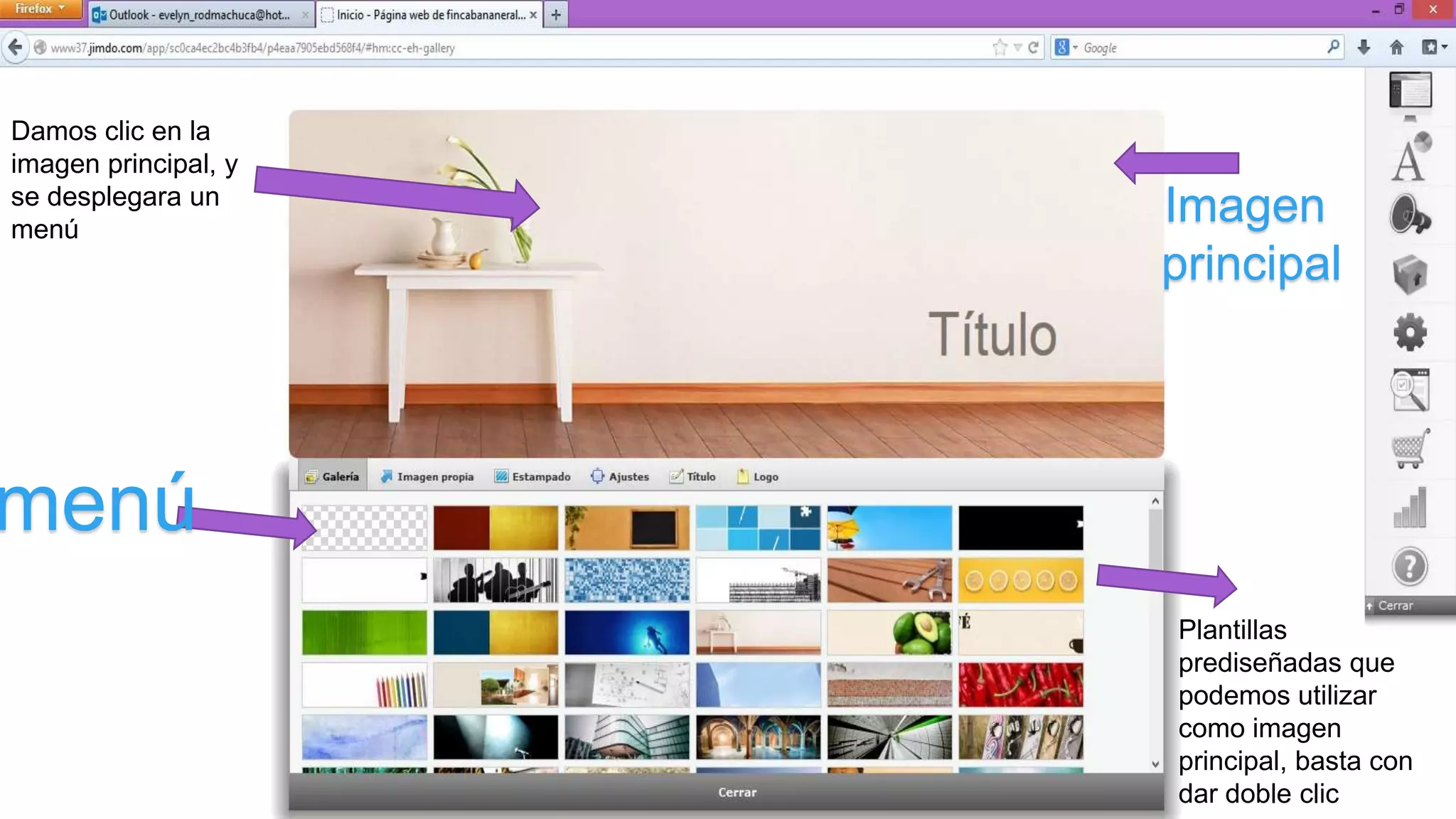The height and width of the screenshot is (819, 1456).
Task: Reload the page with refresh icon
Action: pos(1033,48)
